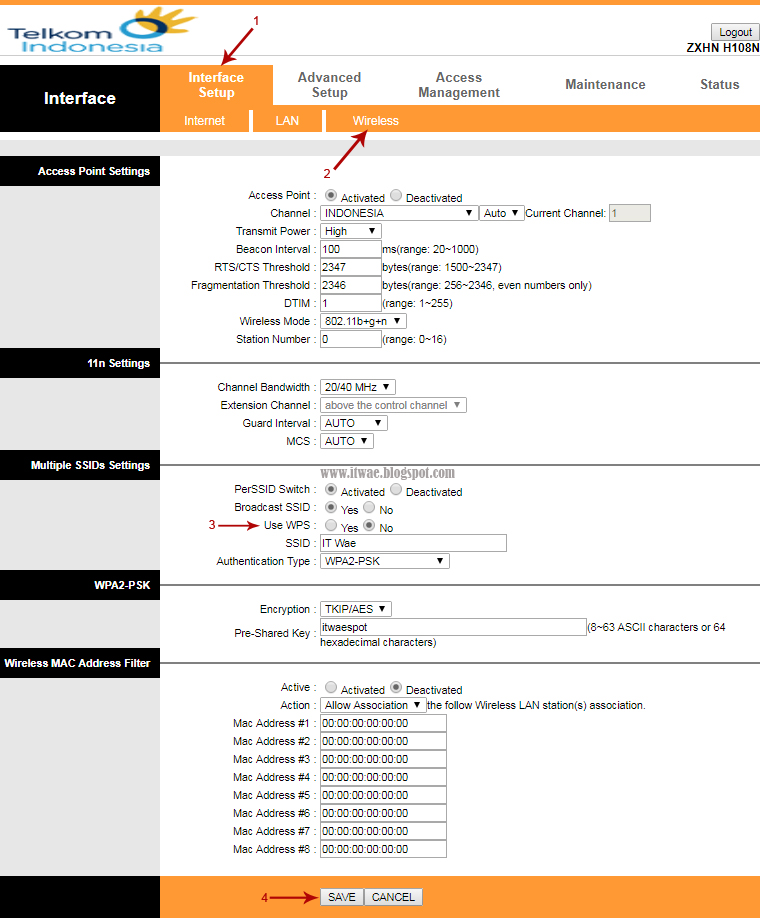
Task: Click the Mac Address #7 field
Action: (x=383, y=831)
